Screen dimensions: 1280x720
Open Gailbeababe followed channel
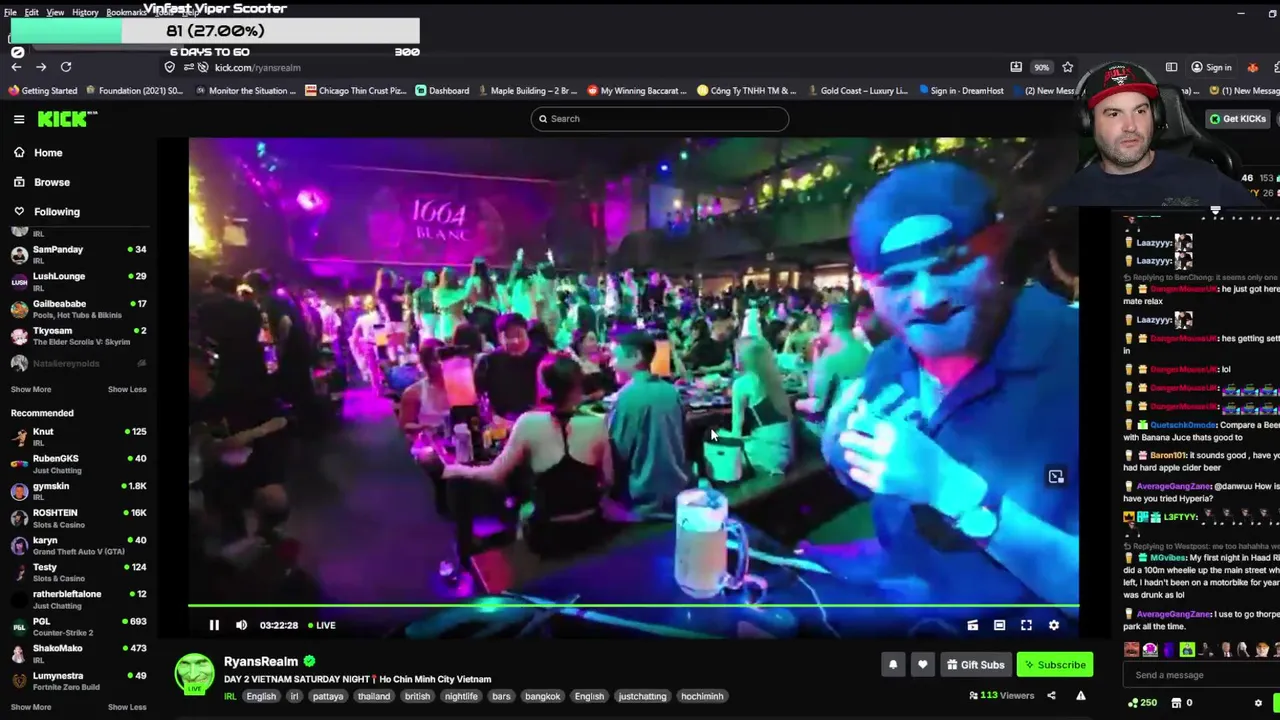[78, 308]
